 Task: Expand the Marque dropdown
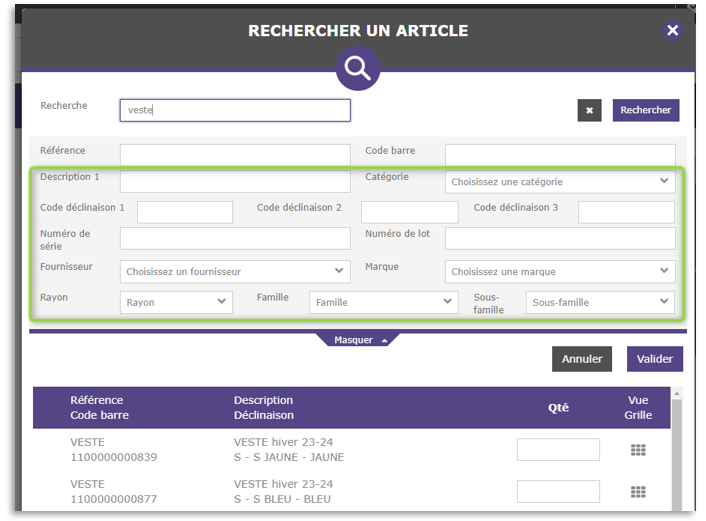[559, 271]
